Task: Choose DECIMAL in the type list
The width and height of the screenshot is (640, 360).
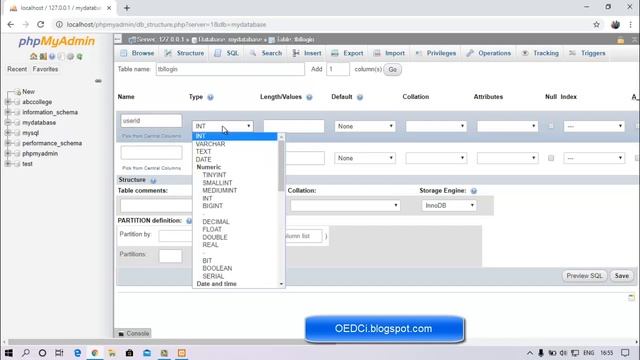Action: [216, 222]
